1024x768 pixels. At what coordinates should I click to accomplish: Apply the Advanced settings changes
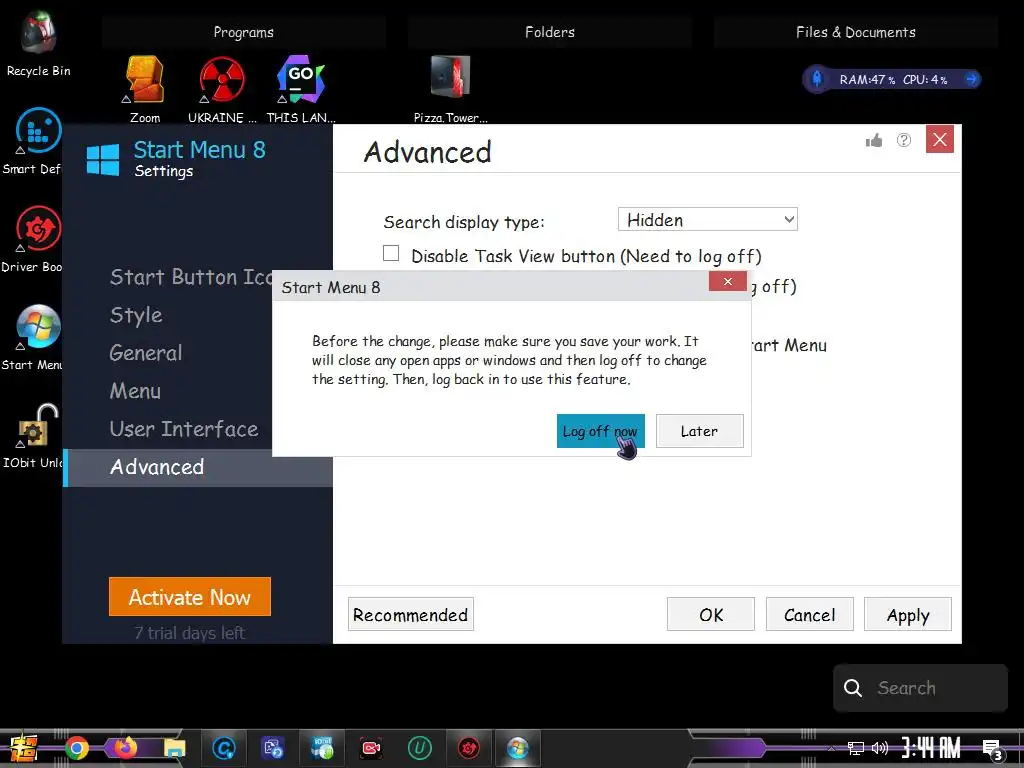[x=908, y=615]
